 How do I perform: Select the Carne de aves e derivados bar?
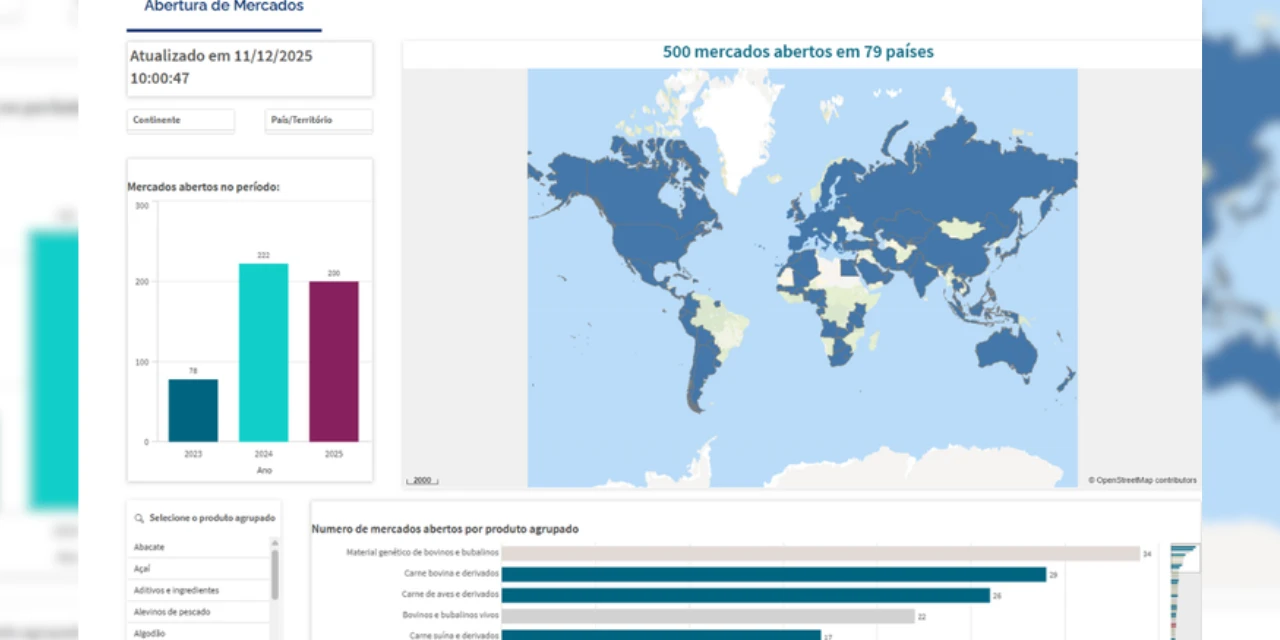745,595
